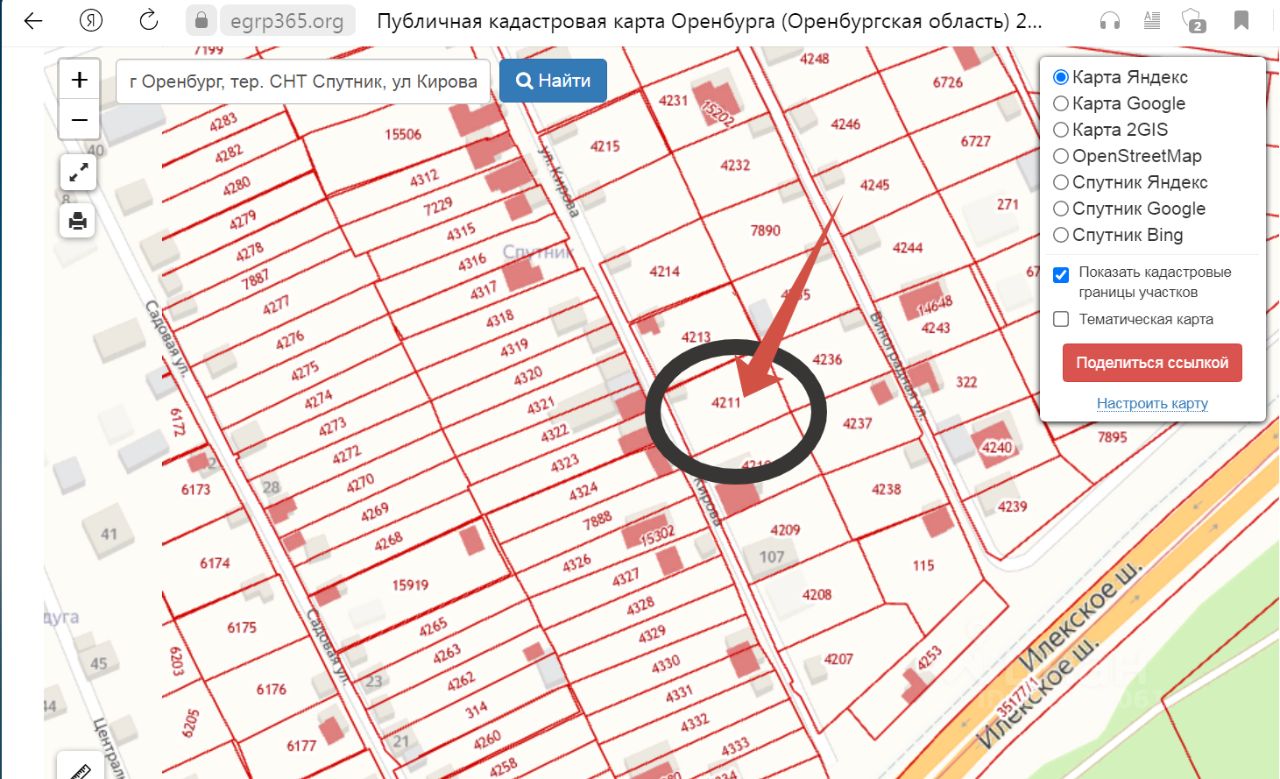Select parcel 322 on the map
Viewport: 1280px width, 779px height.
(966, 382)
